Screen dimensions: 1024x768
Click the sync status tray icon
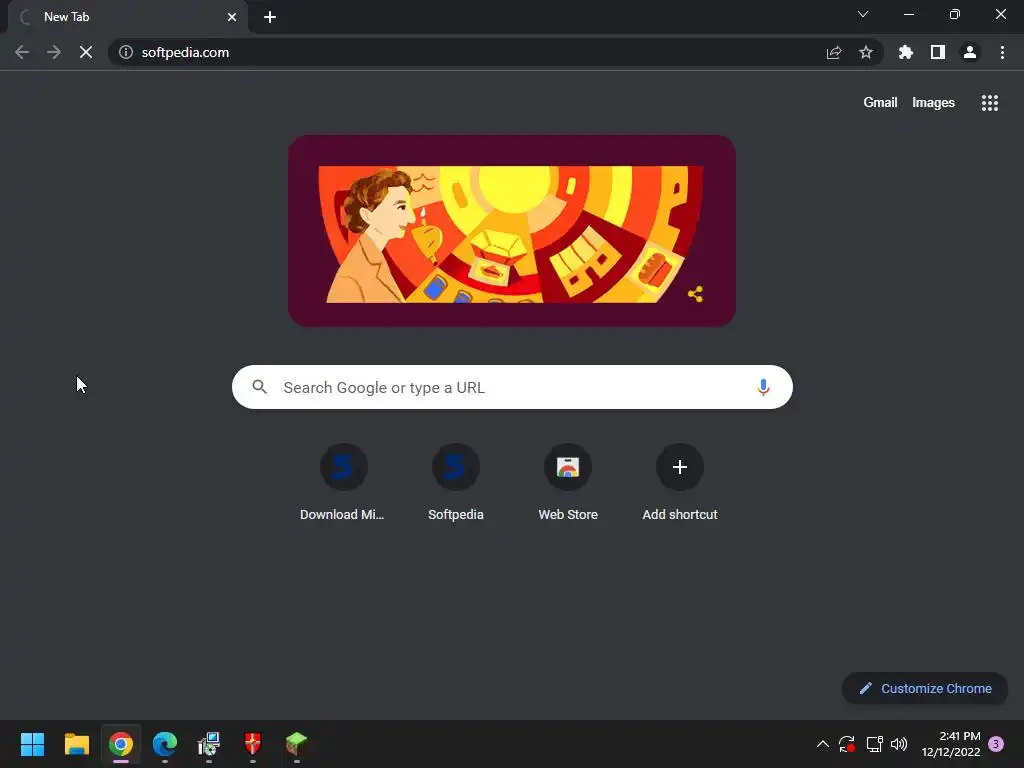[x=847, y=744]
